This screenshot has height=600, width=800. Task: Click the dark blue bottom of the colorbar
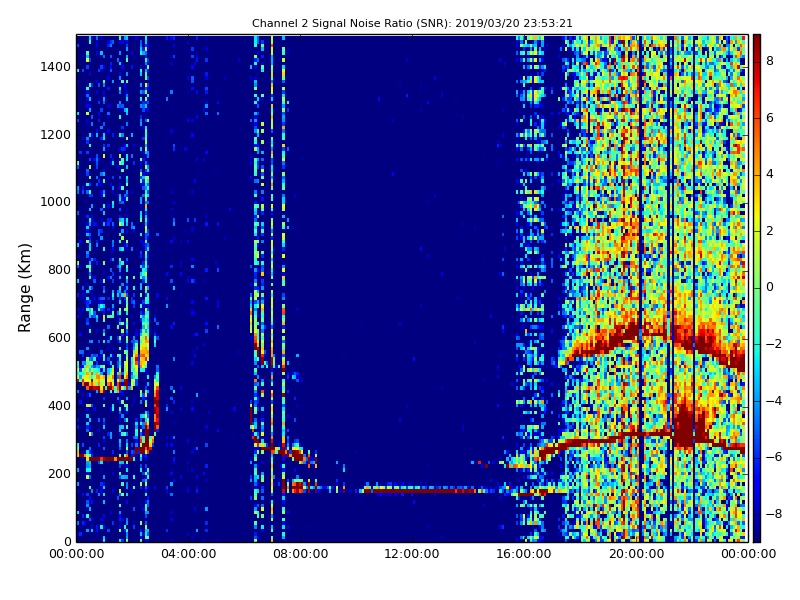pos(757,535)
